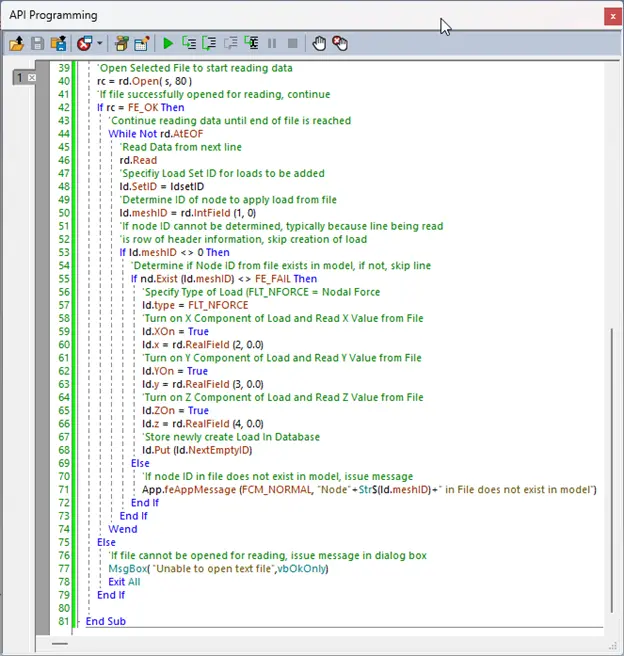This screenshot has height=656, width=624.
Task: Click 'If ld.meshID <> 0 Then' line
Action: (x=174, y=252)
